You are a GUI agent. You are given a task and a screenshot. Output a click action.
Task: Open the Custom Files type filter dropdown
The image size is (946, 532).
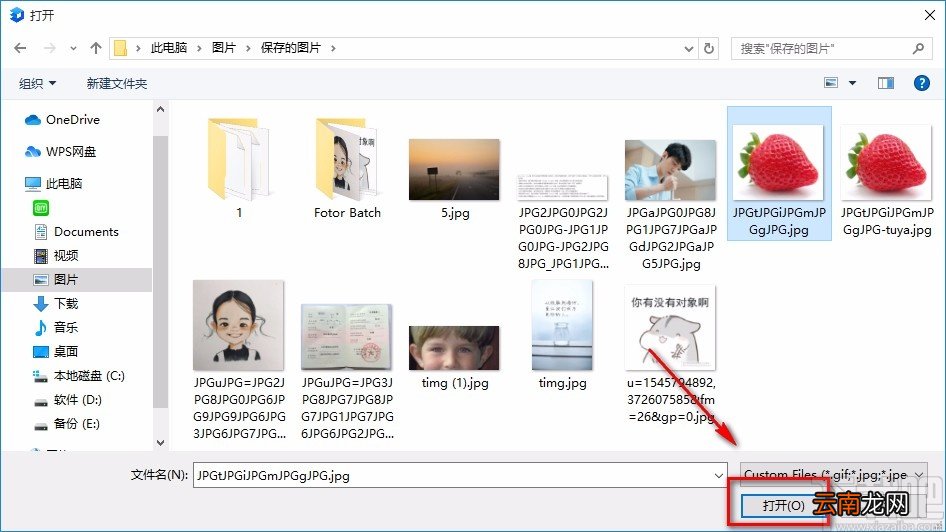833,475
